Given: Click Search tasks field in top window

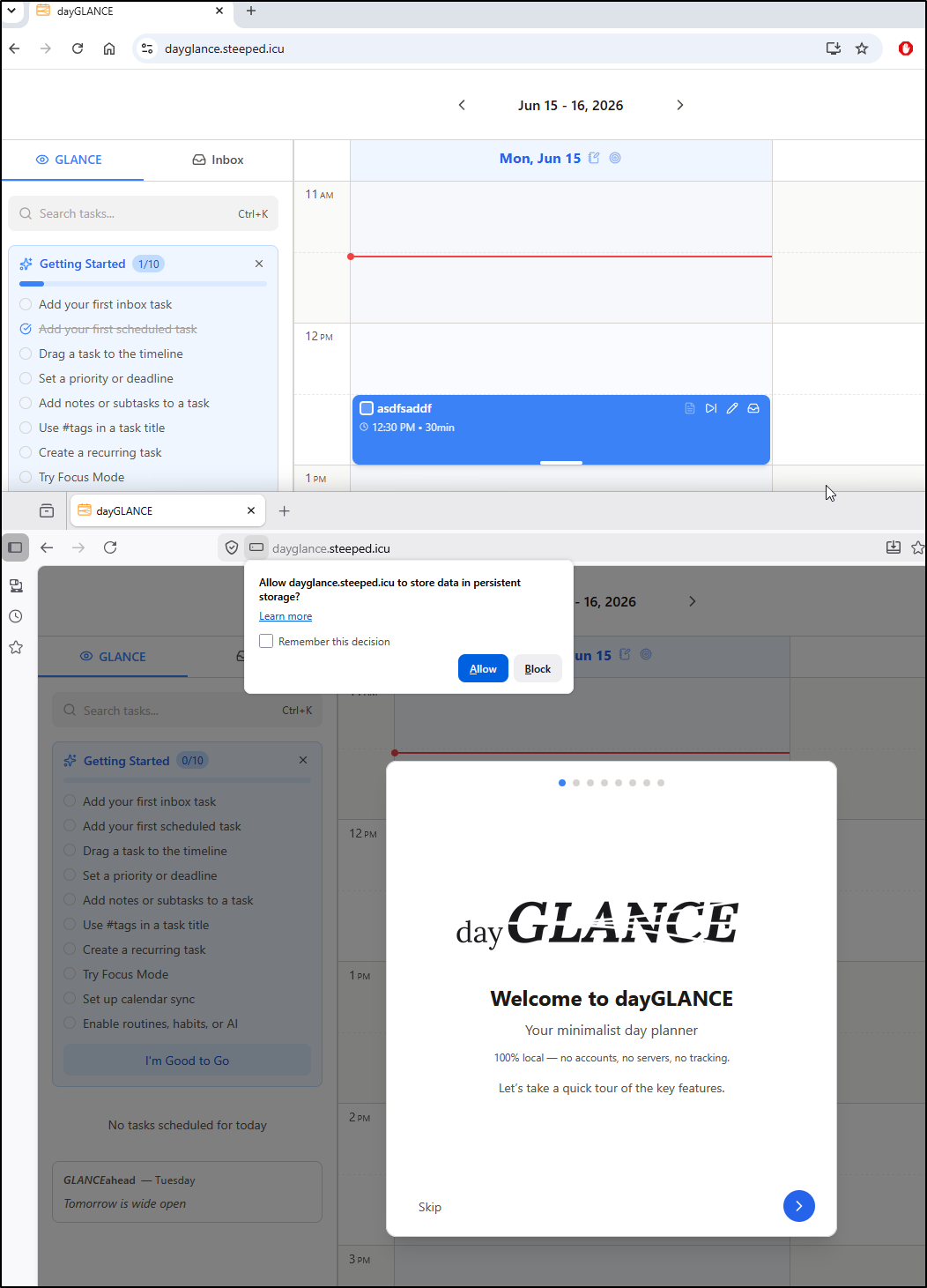Looking at the screenshot, I should point(143,213).
